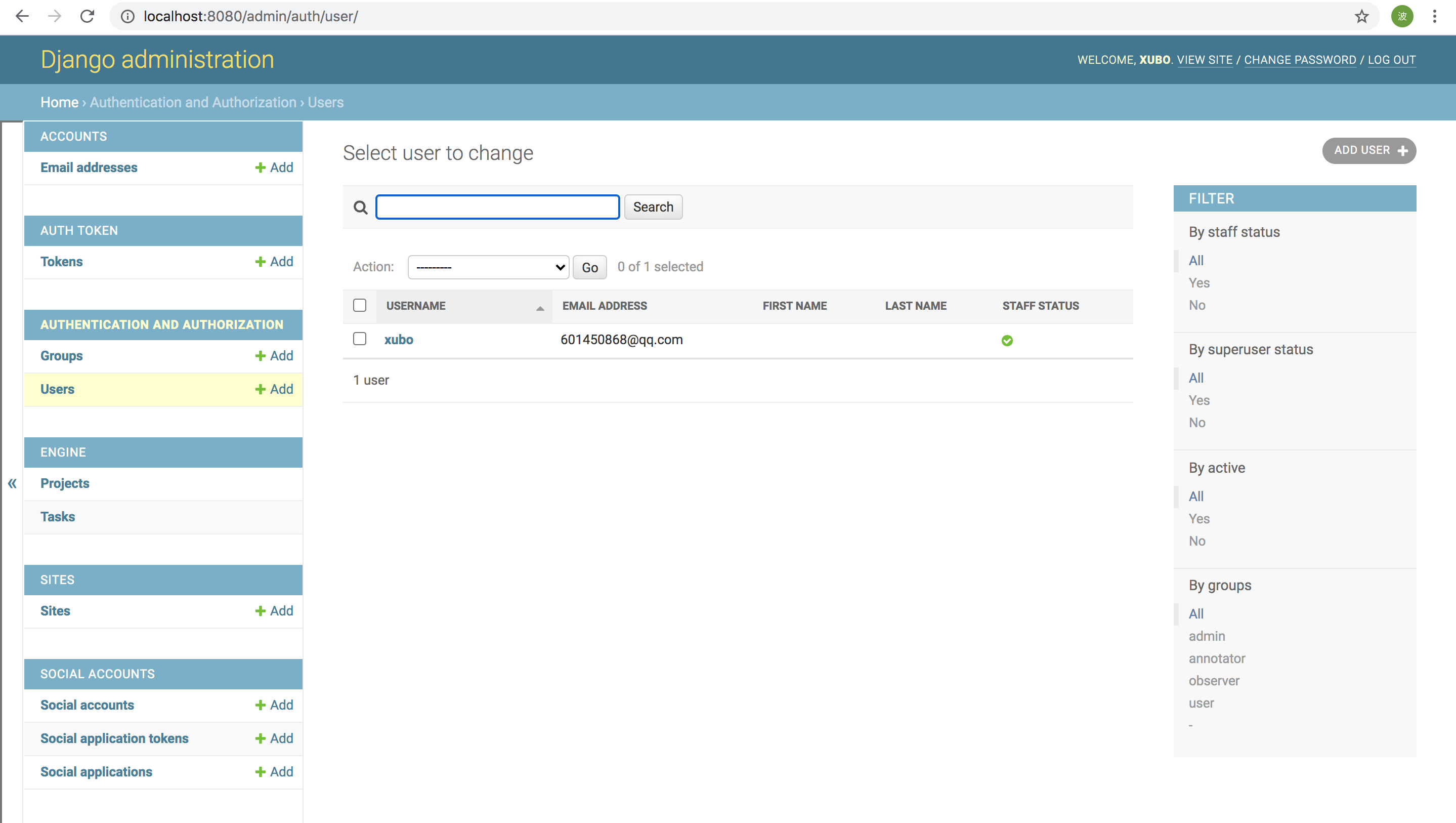Screen dimensions: 1456x823
Task: Filter groups by annotator
Action: click(1216, 659)
